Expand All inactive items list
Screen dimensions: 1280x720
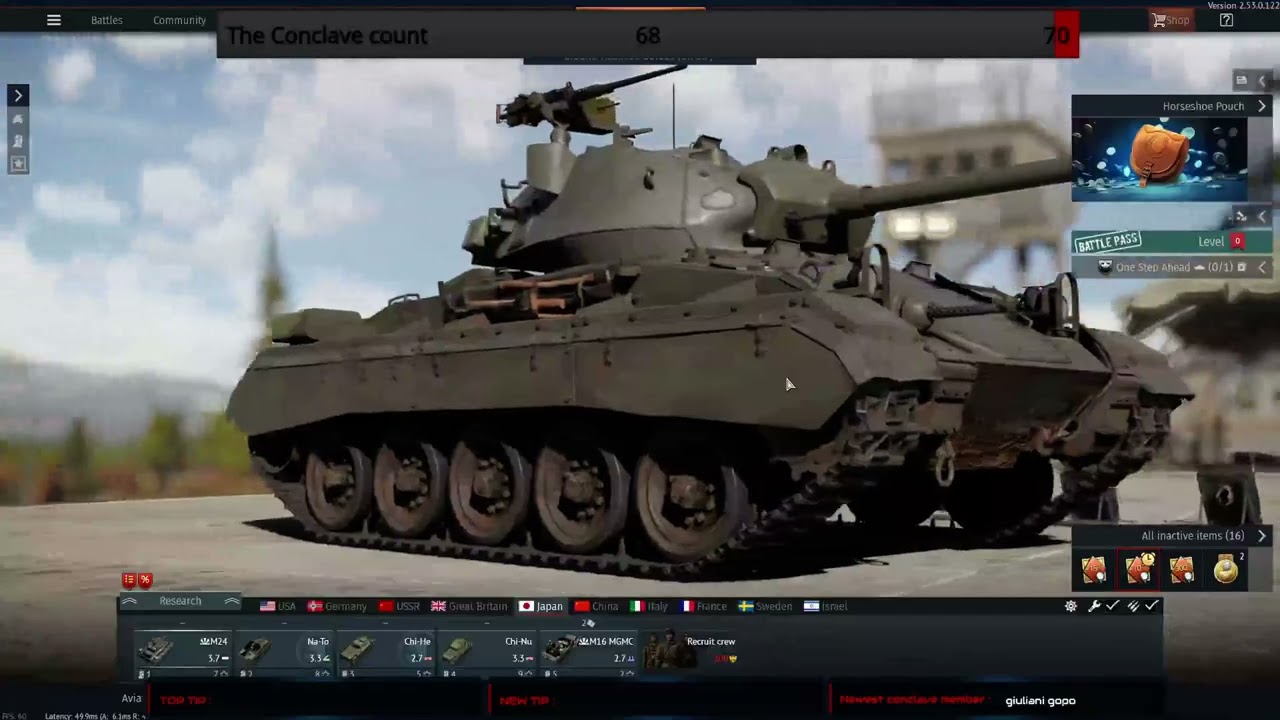(1262, 536)
